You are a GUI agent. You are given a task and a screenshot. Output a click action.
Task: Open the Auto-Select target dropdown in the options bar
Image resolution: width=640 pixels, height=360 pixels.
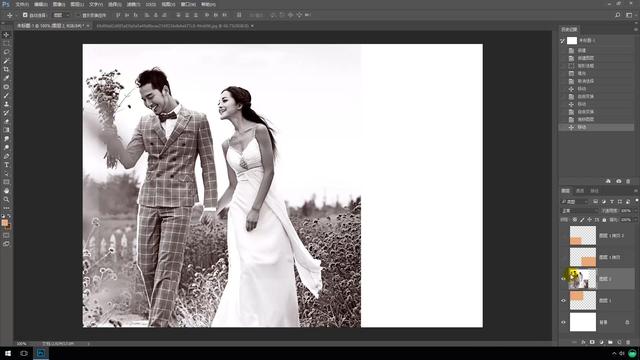[62, 15]
